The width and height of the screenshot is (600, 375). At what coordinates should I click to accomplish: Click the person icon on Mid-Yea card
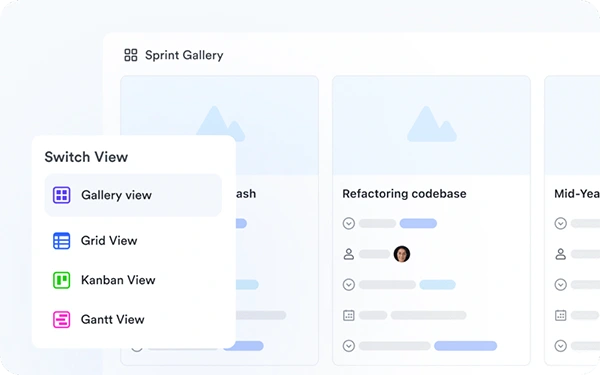click(561, 254)
